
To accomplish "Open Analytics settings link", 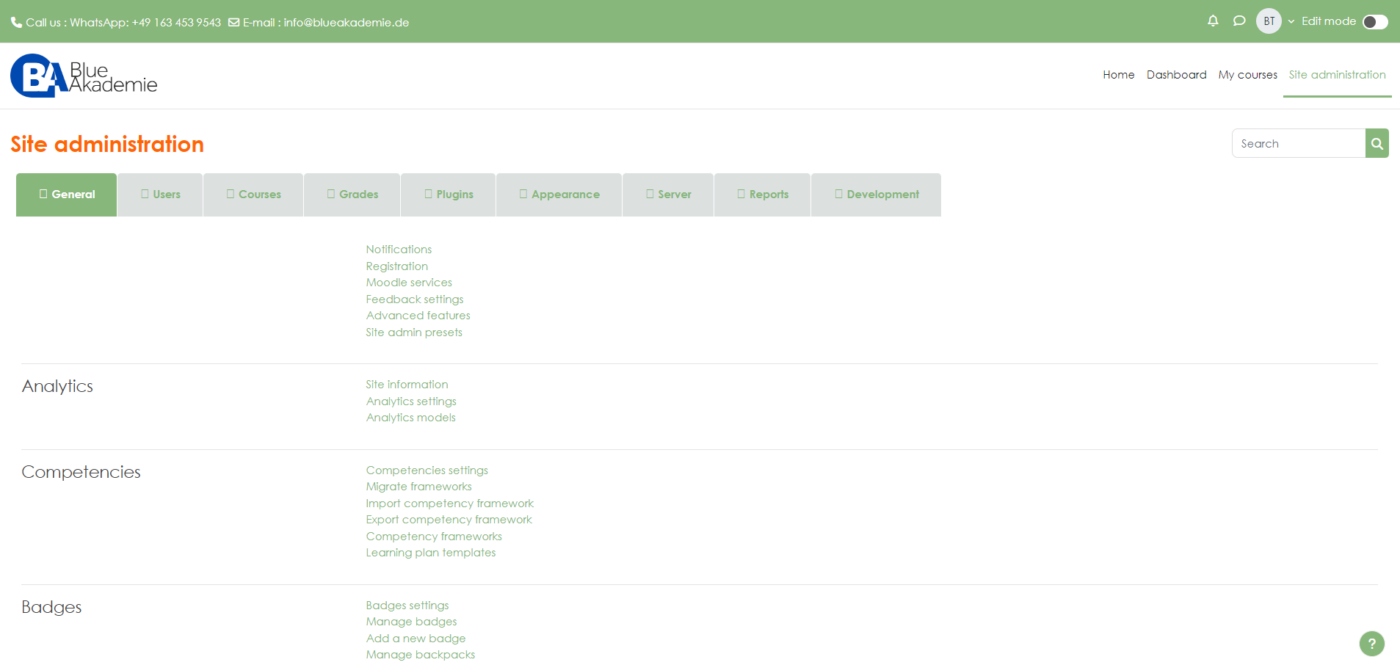I will pos(411,401).
